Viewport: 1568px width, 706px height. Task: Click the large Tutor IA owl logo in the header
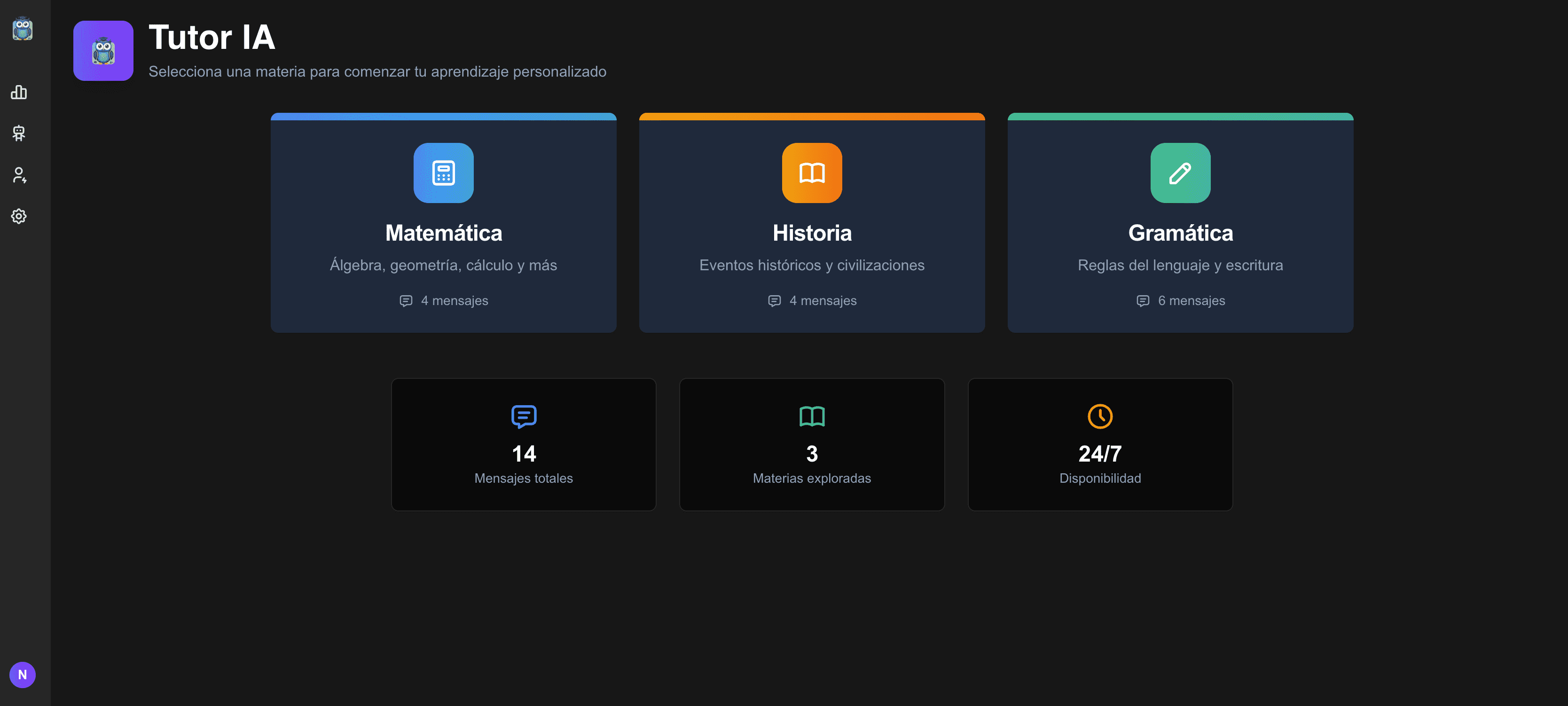pos(102,50)
